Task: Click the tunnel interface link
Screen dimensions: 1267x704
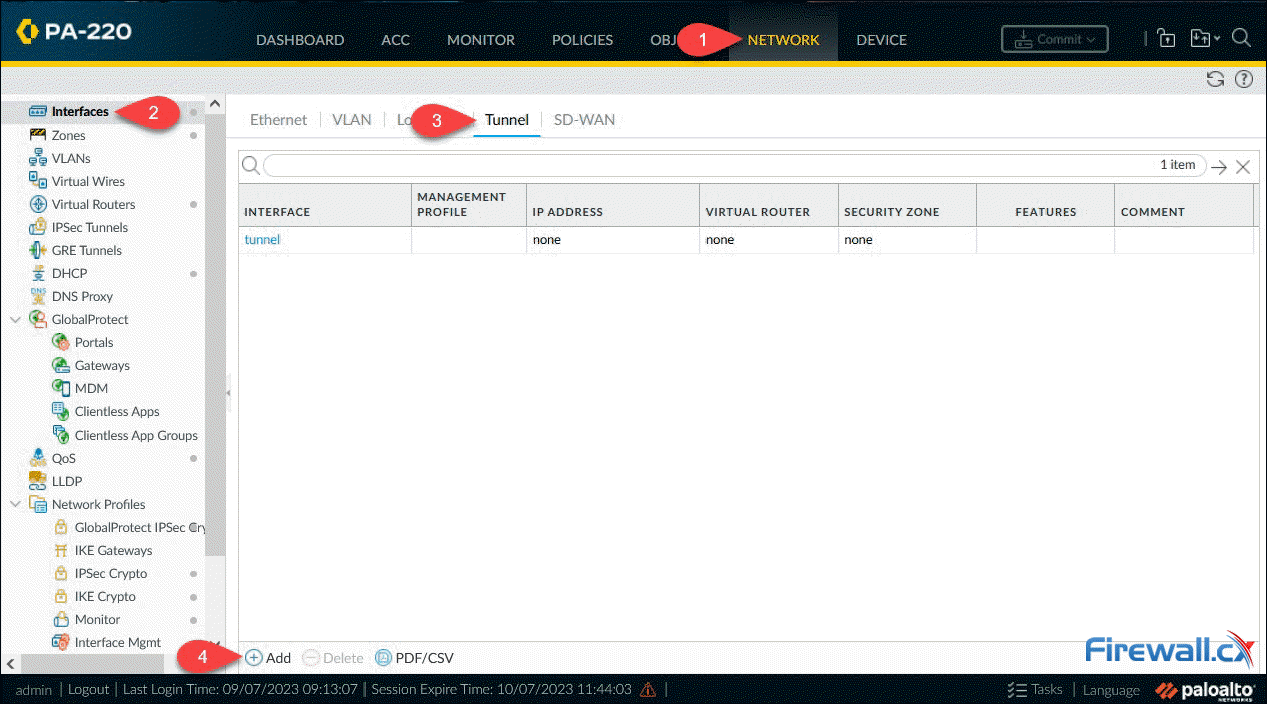Action: click(x=262, y=239)
